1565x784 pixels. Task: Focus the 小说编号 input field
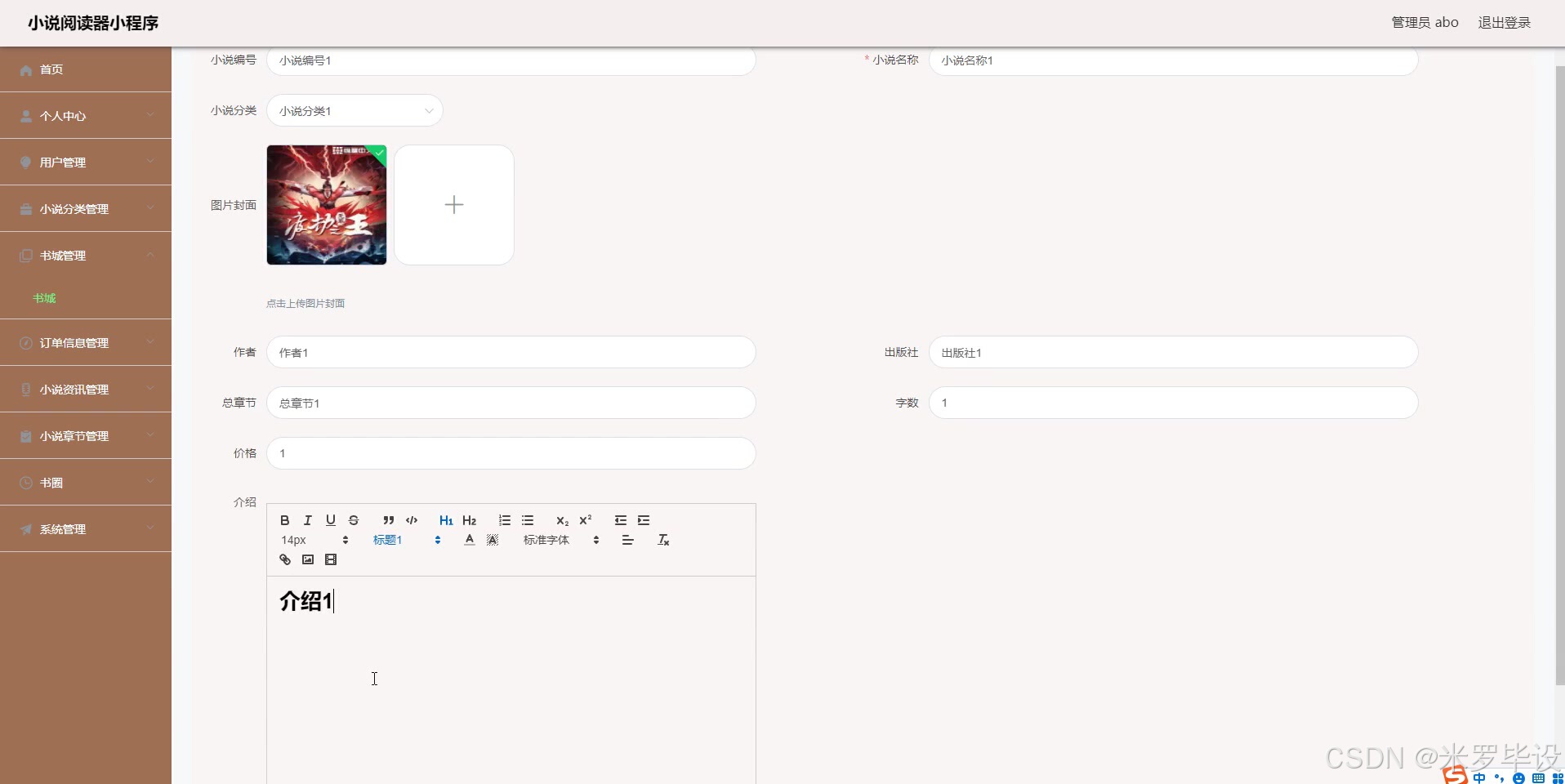click(511, 60)
